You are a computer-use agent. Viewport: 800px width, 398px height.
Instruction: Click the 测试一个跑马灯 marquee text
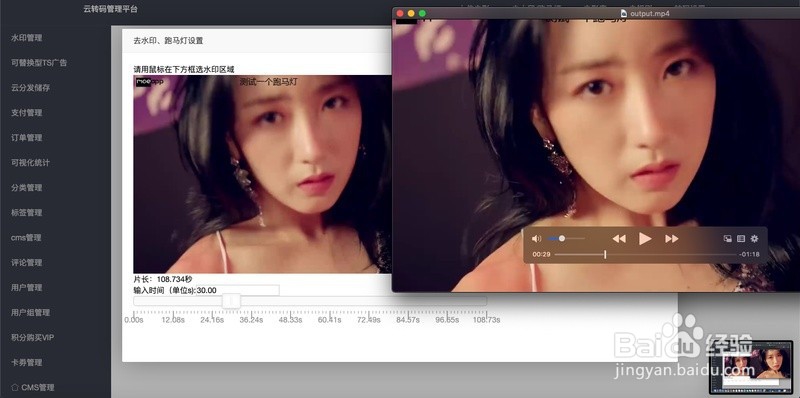pyautogui.click(x=268, y=82)
